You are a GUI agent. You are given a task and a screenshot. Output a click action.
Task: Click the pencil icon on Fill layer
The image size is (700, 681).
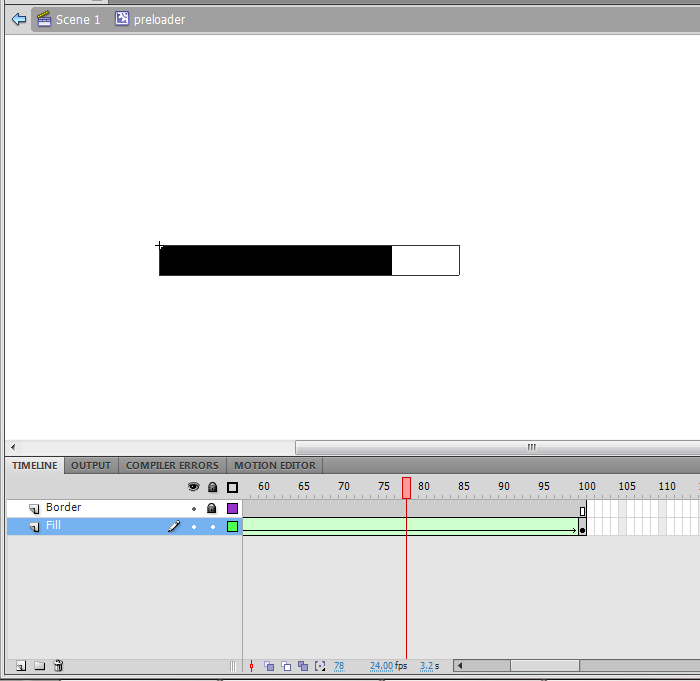click(174, 526)
